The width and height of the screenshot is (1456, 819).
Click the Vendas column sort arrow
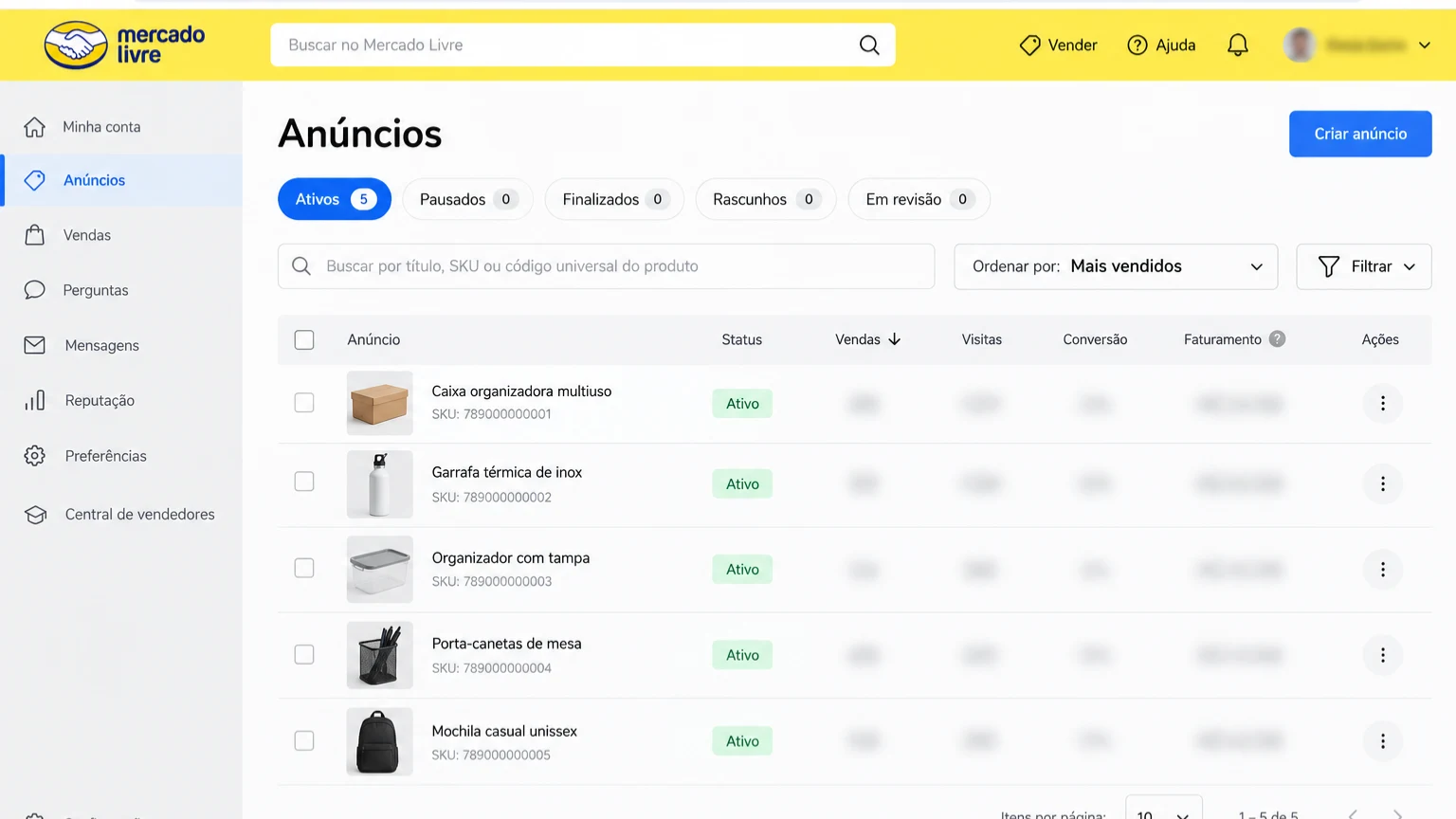click(895, 338)
